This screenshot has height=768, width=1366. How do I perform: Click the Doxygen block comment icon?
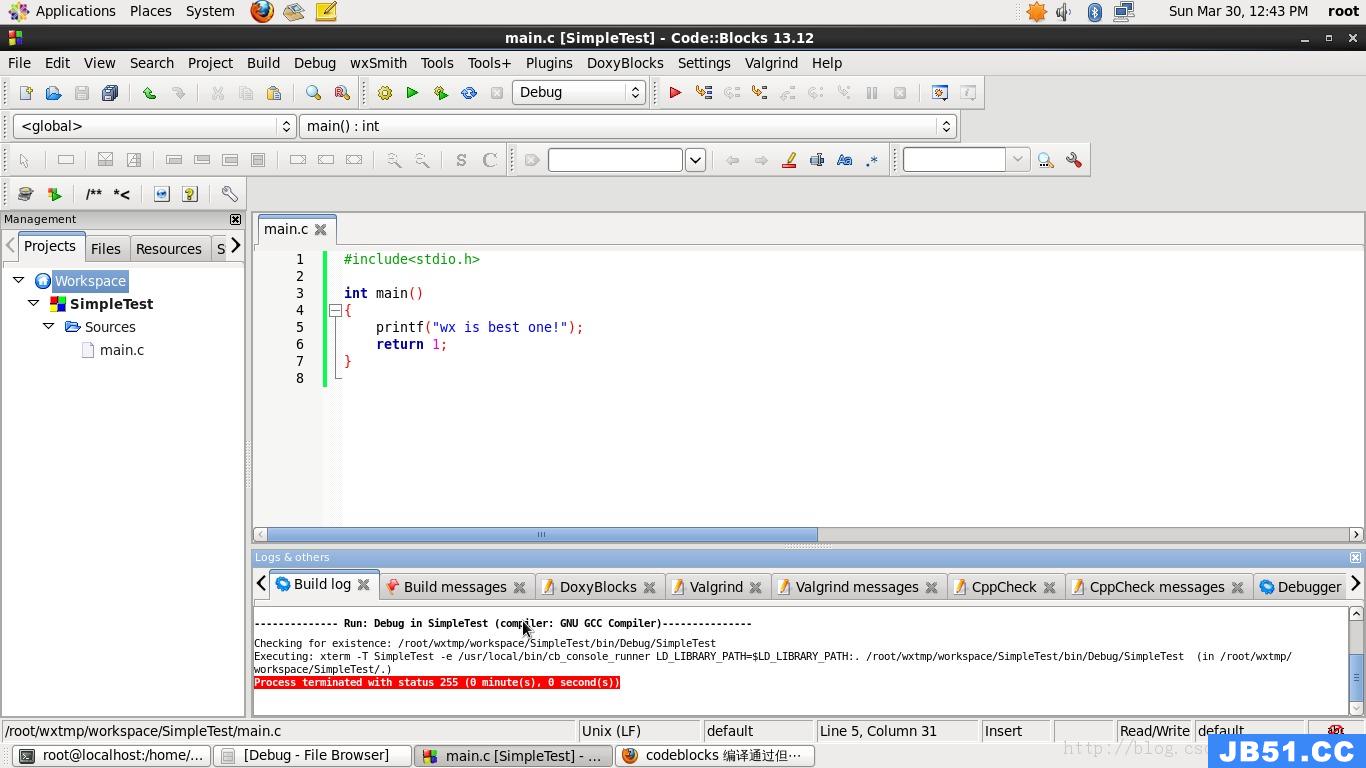(94, 194)
